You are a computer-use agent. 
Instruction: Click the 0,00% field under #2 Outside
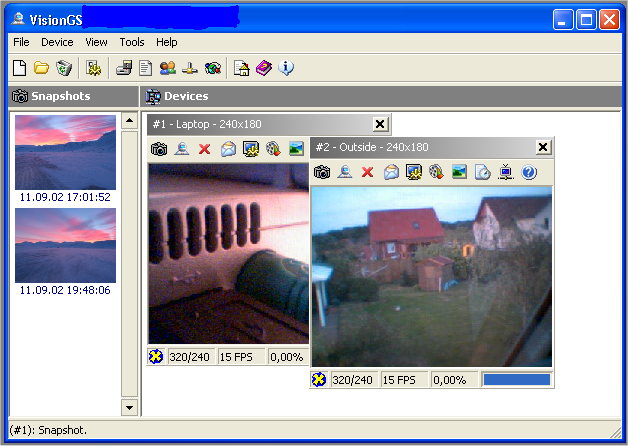(x=455, y=380)
